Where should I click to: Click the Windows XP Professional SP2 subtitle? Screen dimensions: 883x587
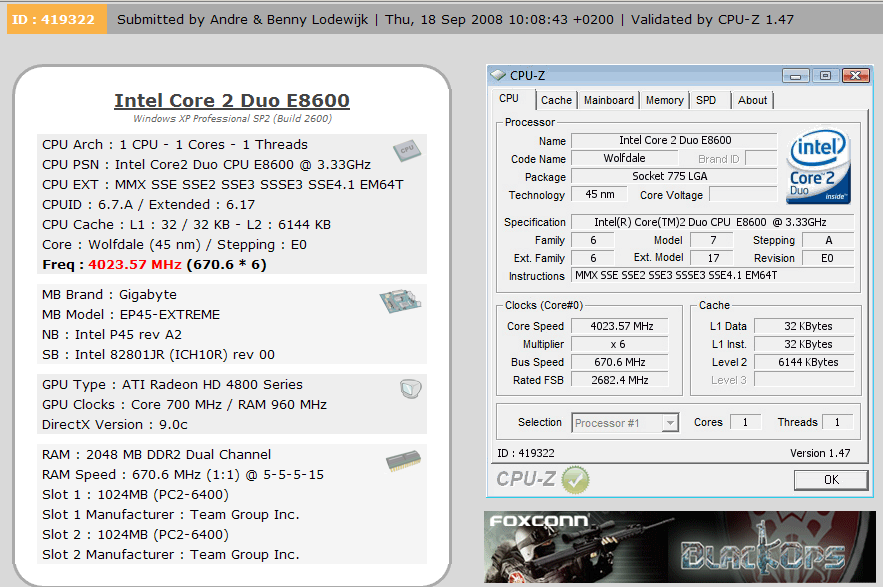tap(232, 119)
